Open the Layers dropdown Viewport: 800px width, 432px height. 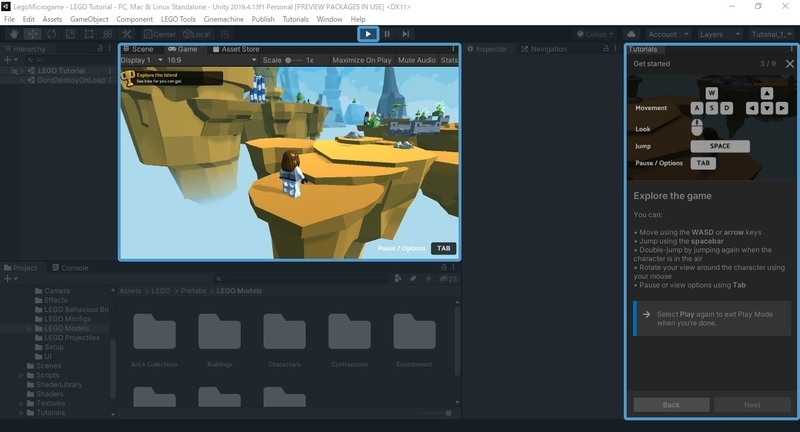click(719, 34)
